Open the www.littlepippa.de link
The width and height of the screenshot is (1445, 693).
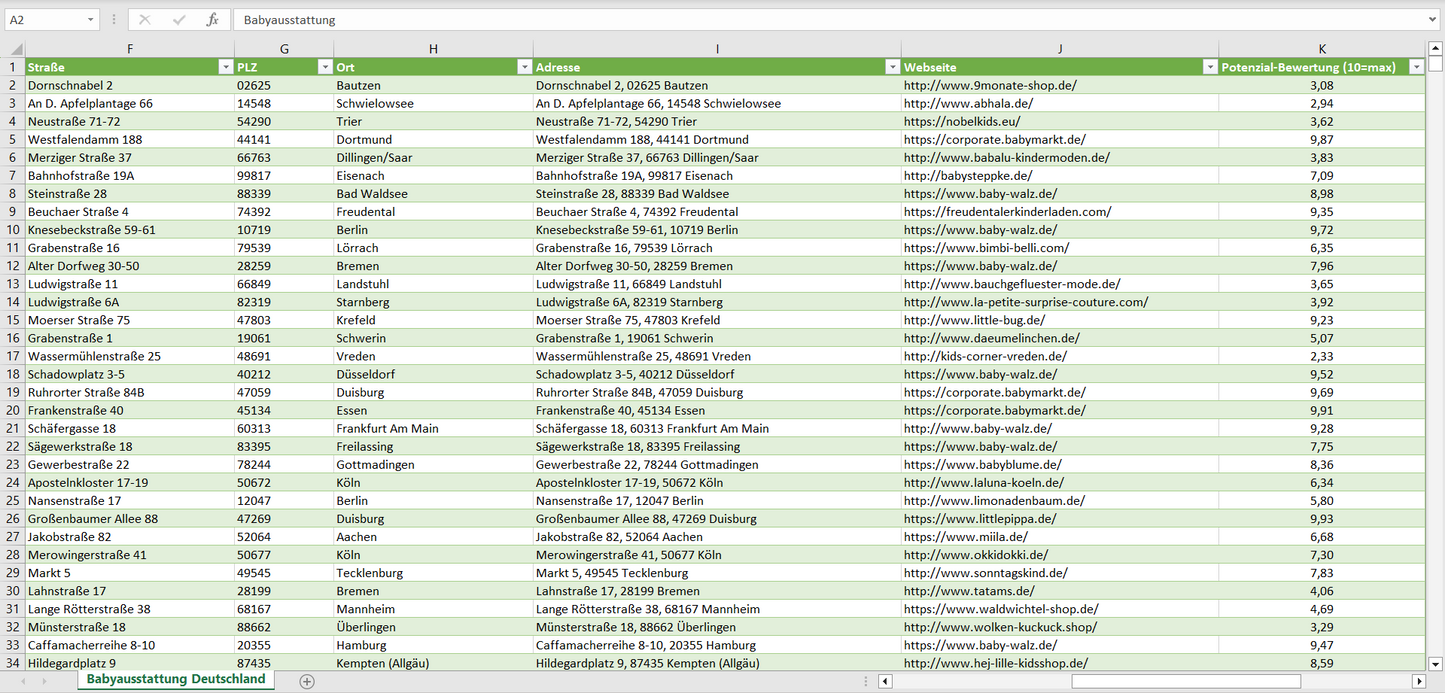click(x=980, y=519)
